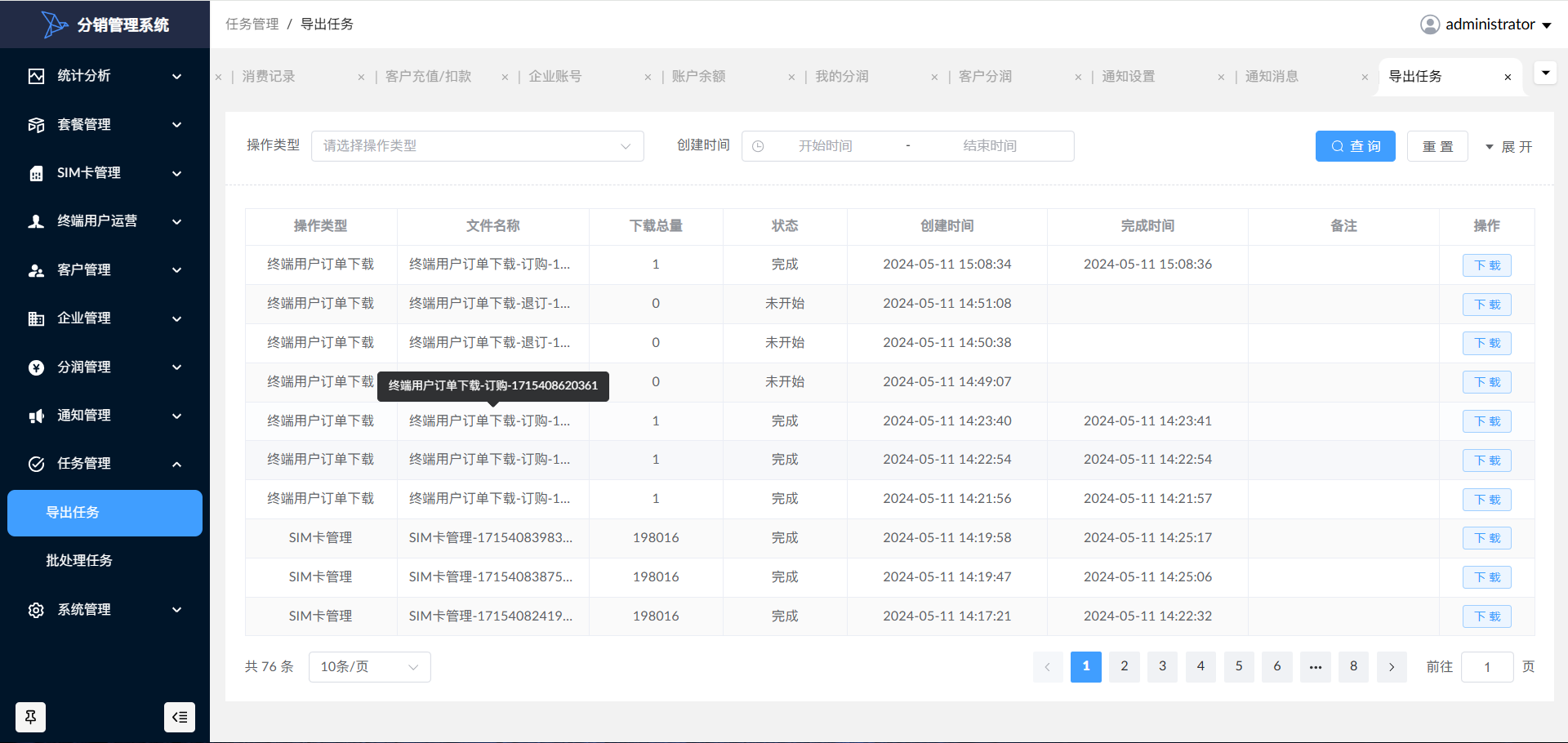
Task: Click the SIM卡管理 card icon
Action: (36, 173)
